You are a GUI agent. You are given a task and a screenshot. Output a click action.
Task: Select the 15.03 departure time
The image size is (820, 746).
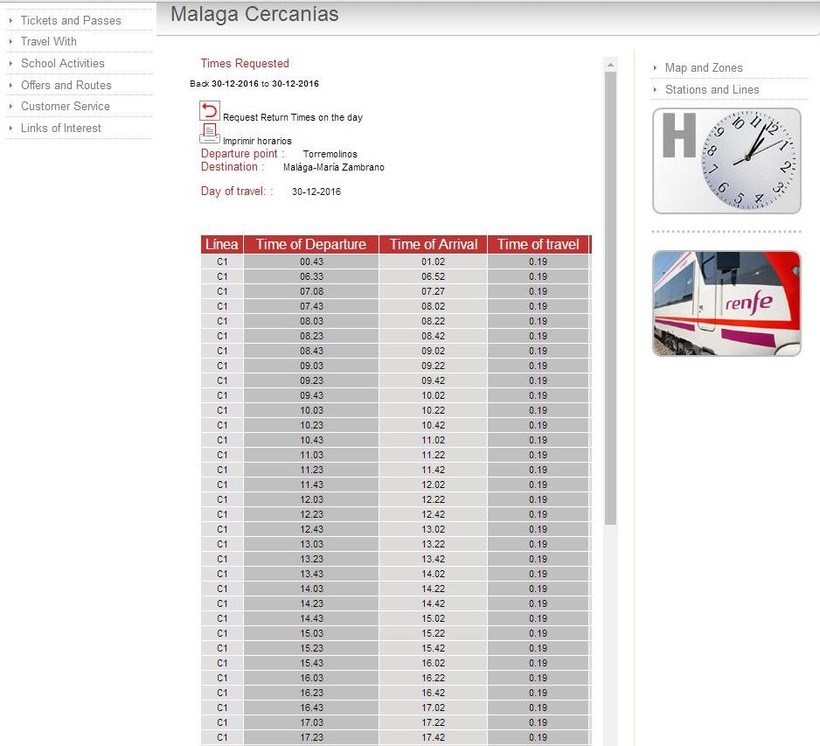[311, 633]
